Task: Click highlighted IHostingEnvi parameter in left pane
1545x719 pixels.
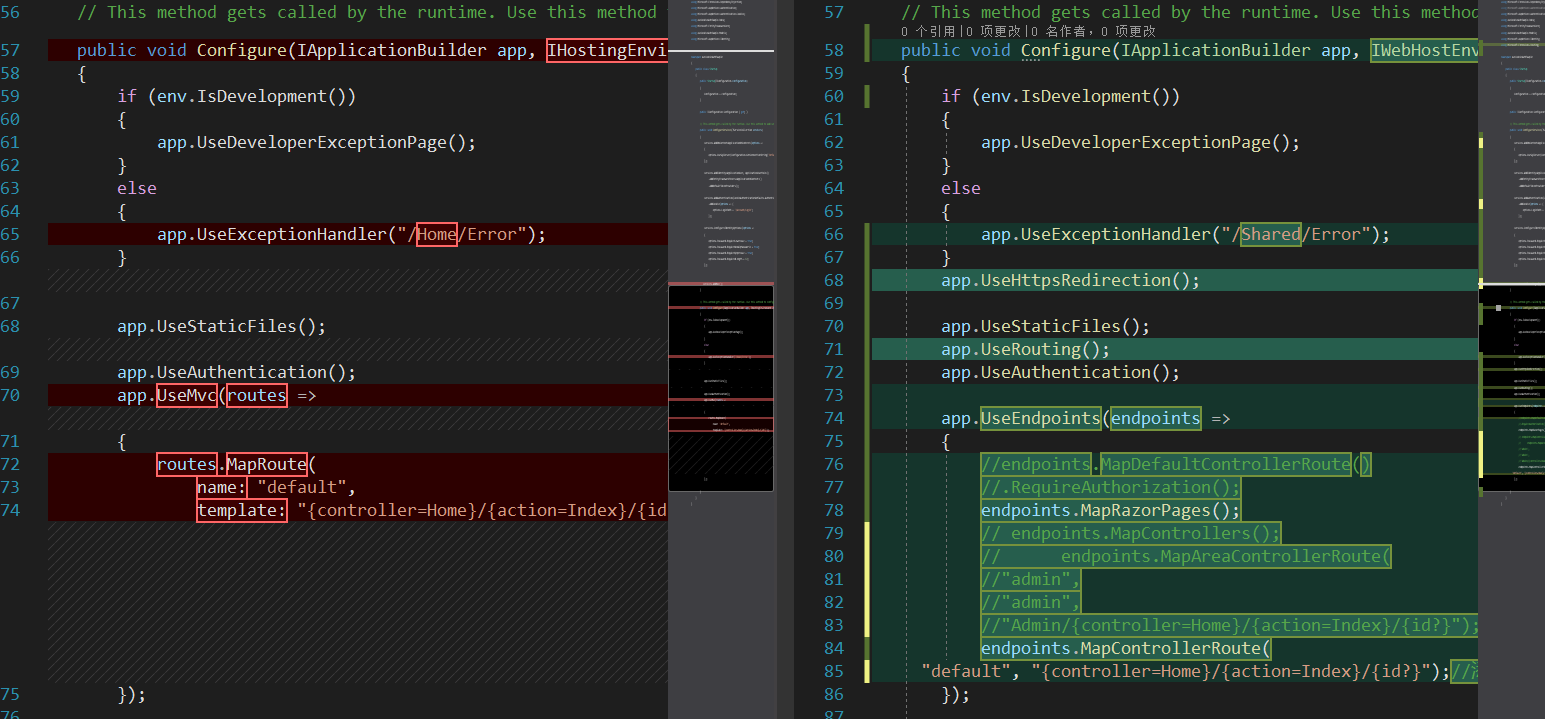Action: click(x=607, y=50)
